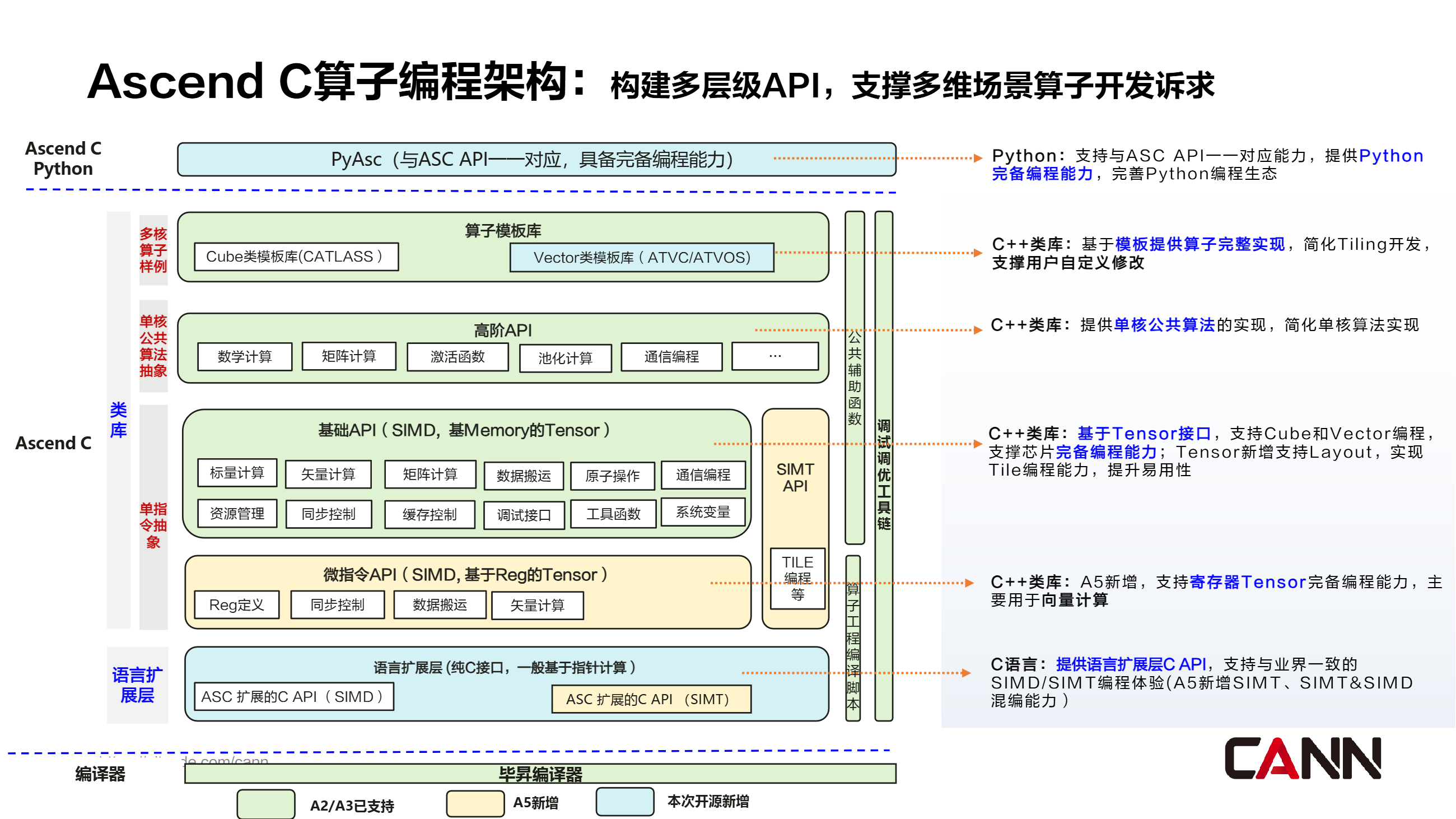Click ASC 扩展的C API (SIMD) box

coord(293,696)
